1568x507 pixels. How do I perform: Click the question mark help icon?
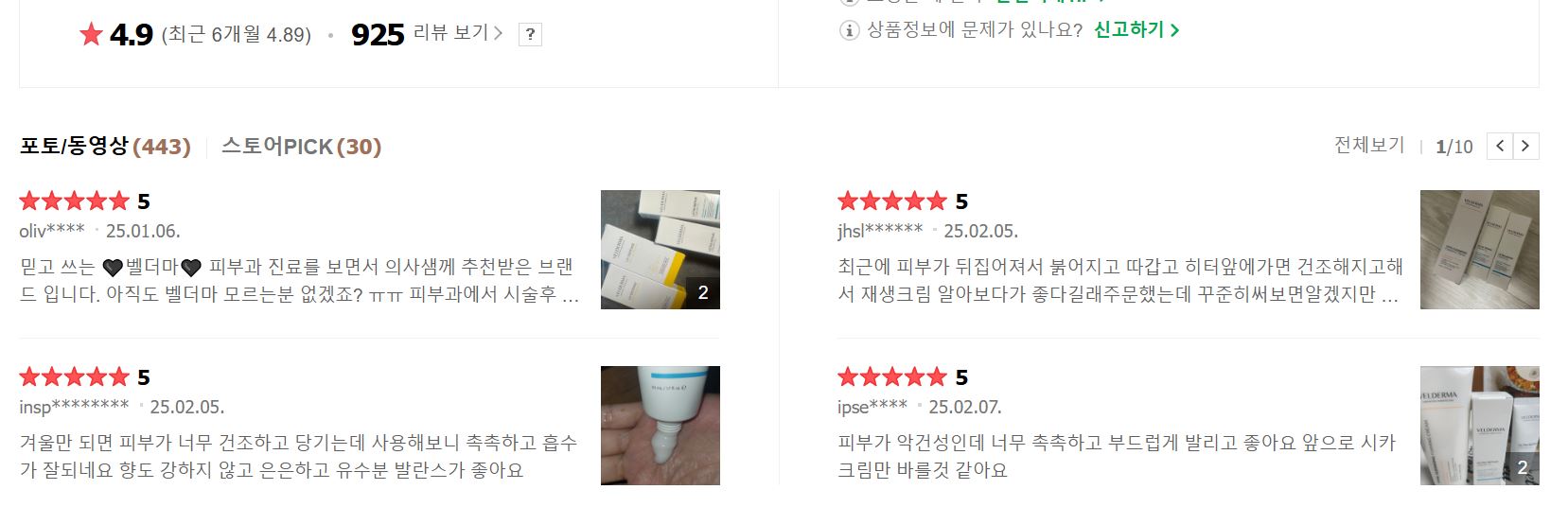coord(530,35)
